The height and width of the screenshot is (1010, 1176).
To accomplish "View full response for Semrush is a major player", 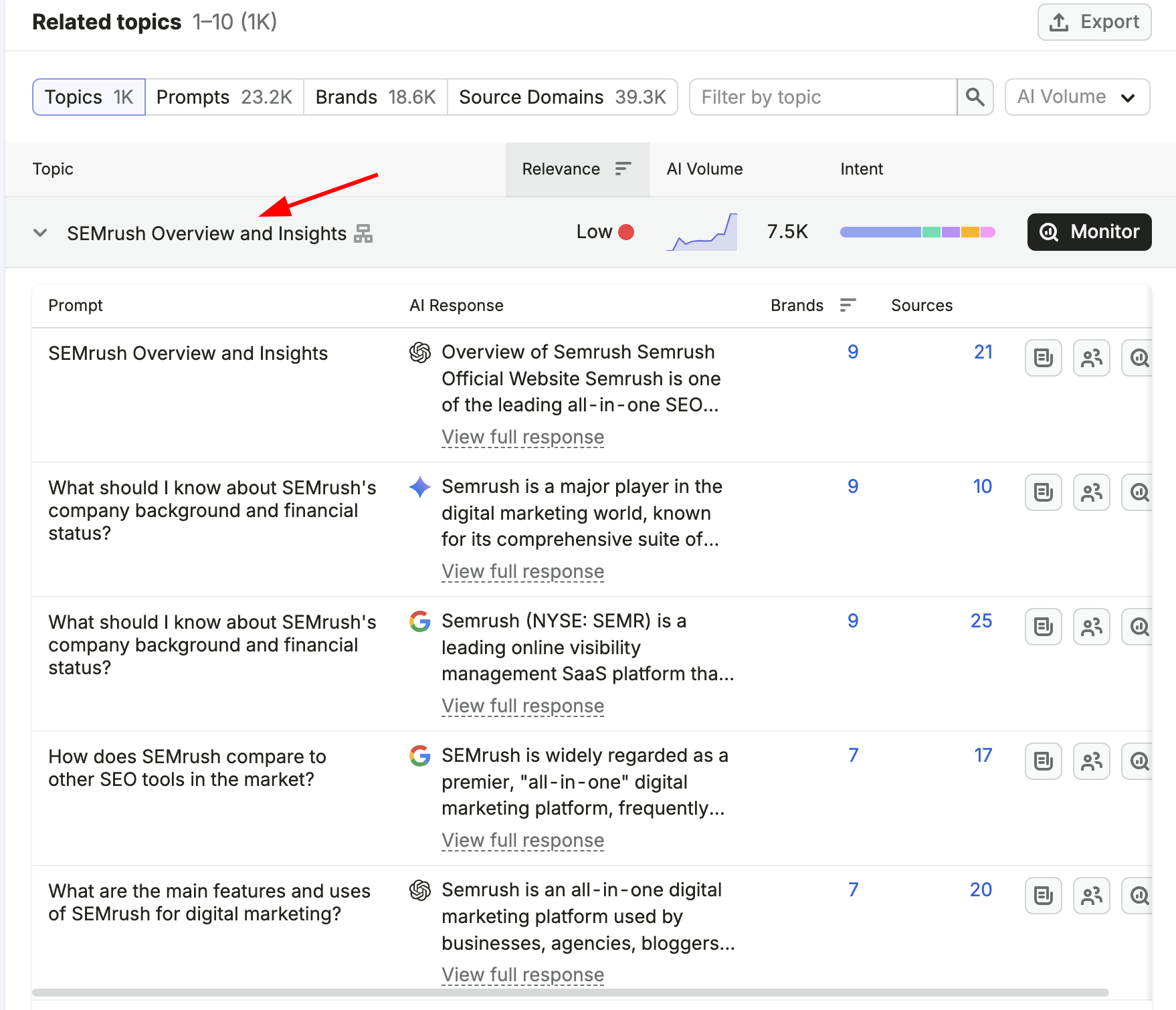I will click(x=523, y=571).
